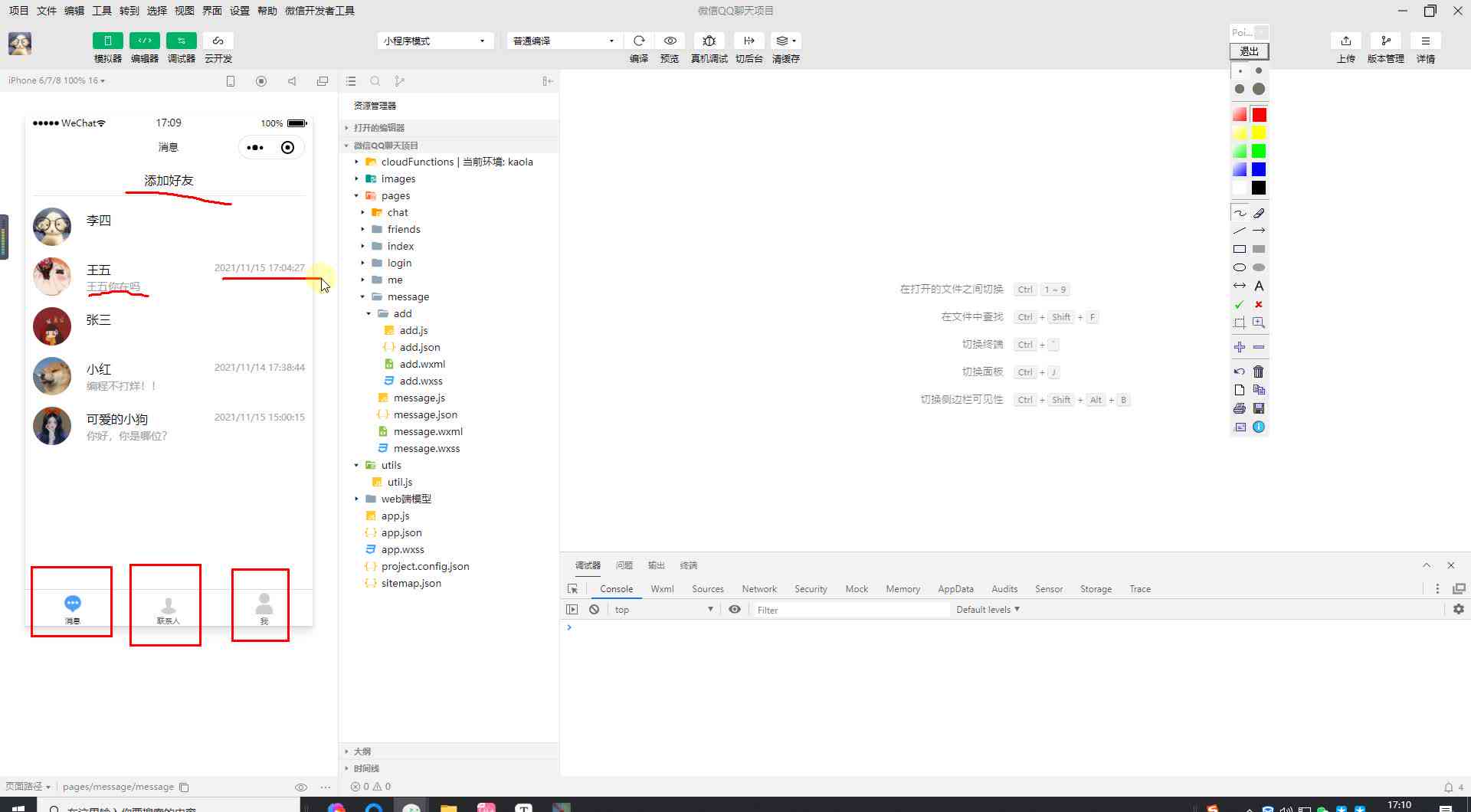Expand the chat folder

449,212
